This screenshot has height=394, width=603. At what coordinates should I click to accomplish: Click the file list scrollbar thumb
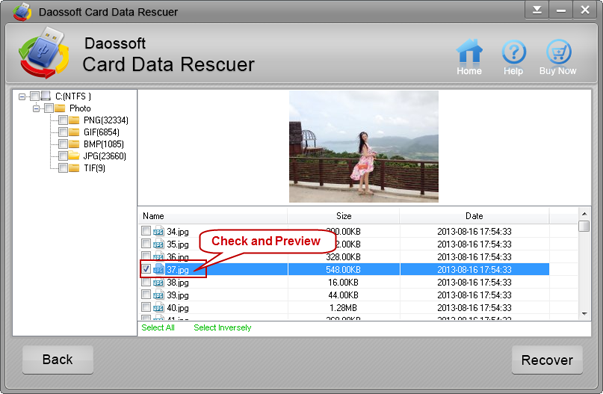coord(584,226)
